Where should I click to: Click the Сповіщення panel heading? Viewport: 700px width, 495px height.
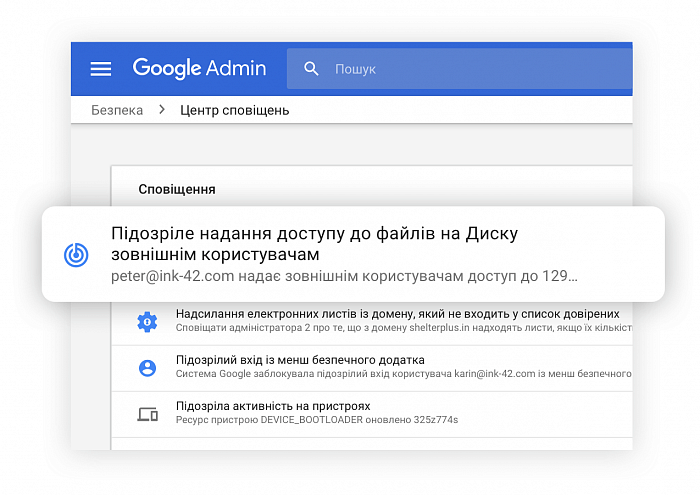click(x=177, y=189)
